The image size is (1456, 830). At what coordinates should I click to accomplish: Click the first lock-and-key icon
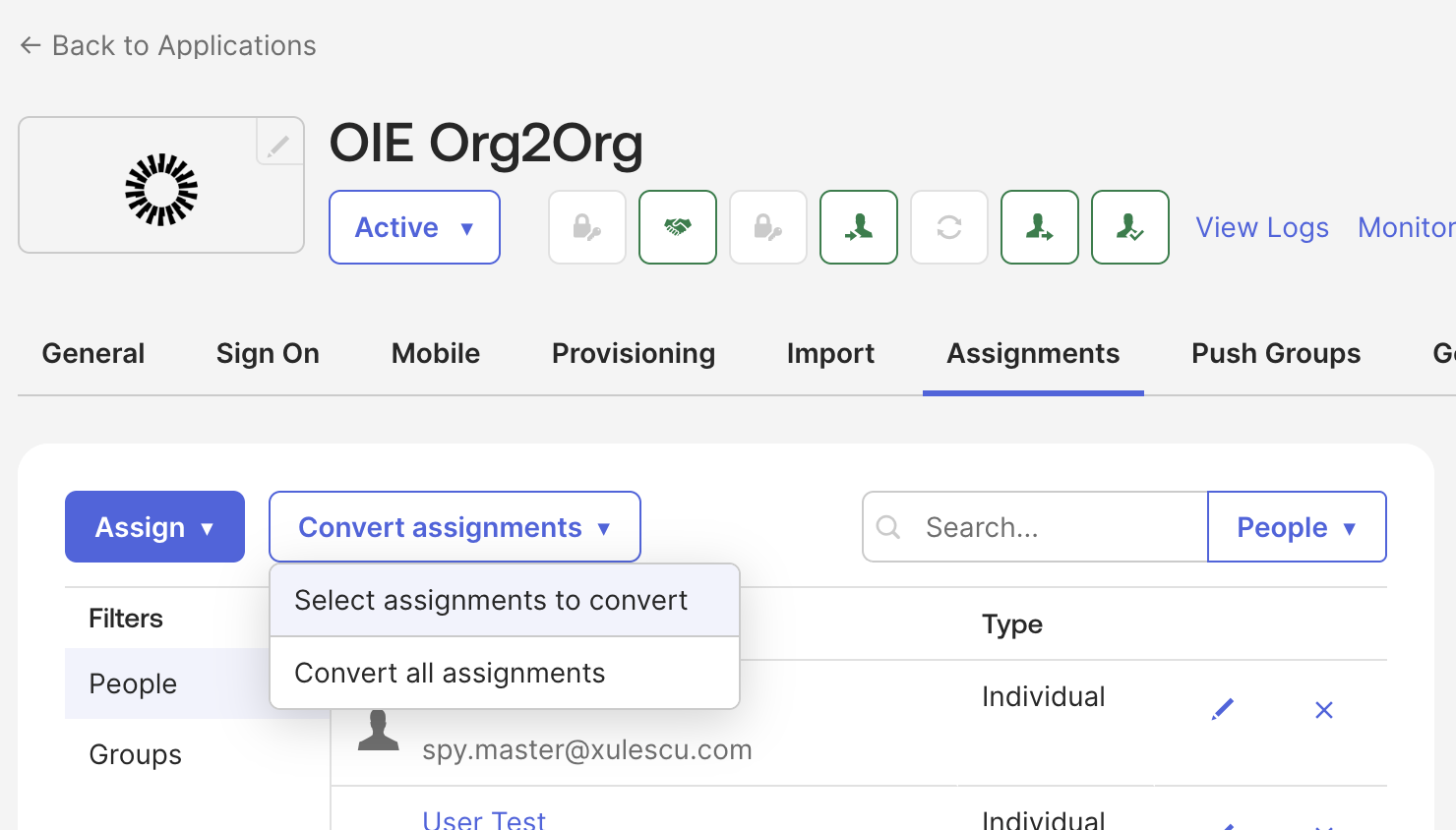(587, 227)
